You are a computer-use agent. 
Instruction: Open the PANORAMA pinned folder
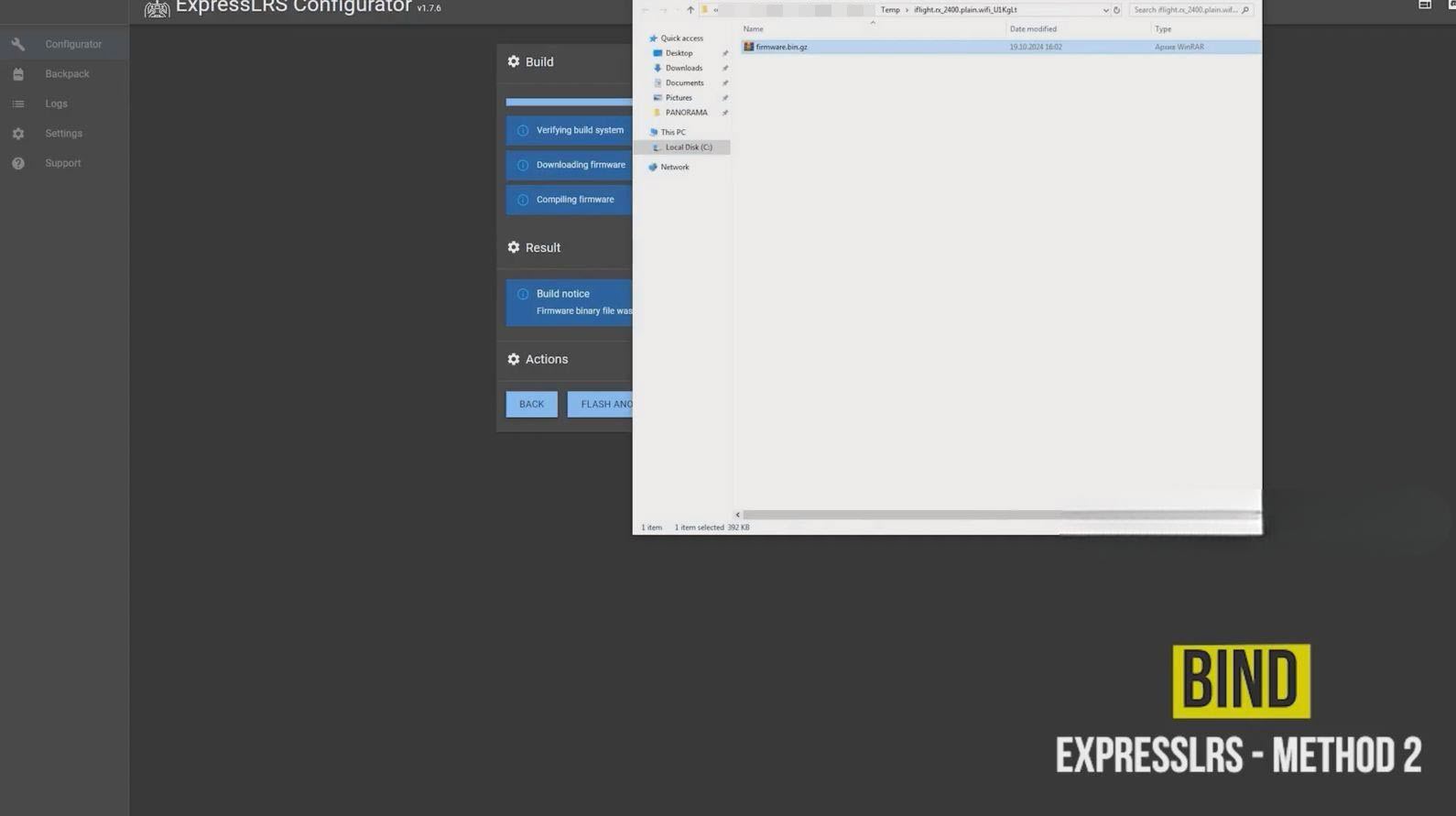tap(686, 113)
